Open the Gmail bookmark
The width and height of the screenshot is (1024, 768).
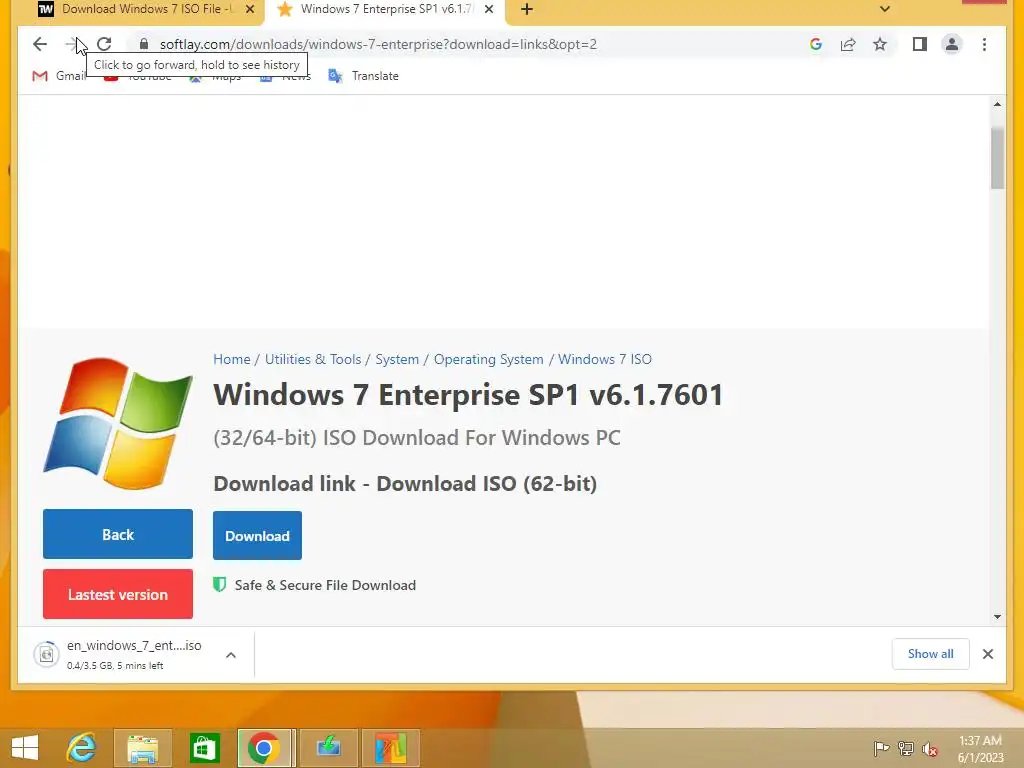click(59, 76)
